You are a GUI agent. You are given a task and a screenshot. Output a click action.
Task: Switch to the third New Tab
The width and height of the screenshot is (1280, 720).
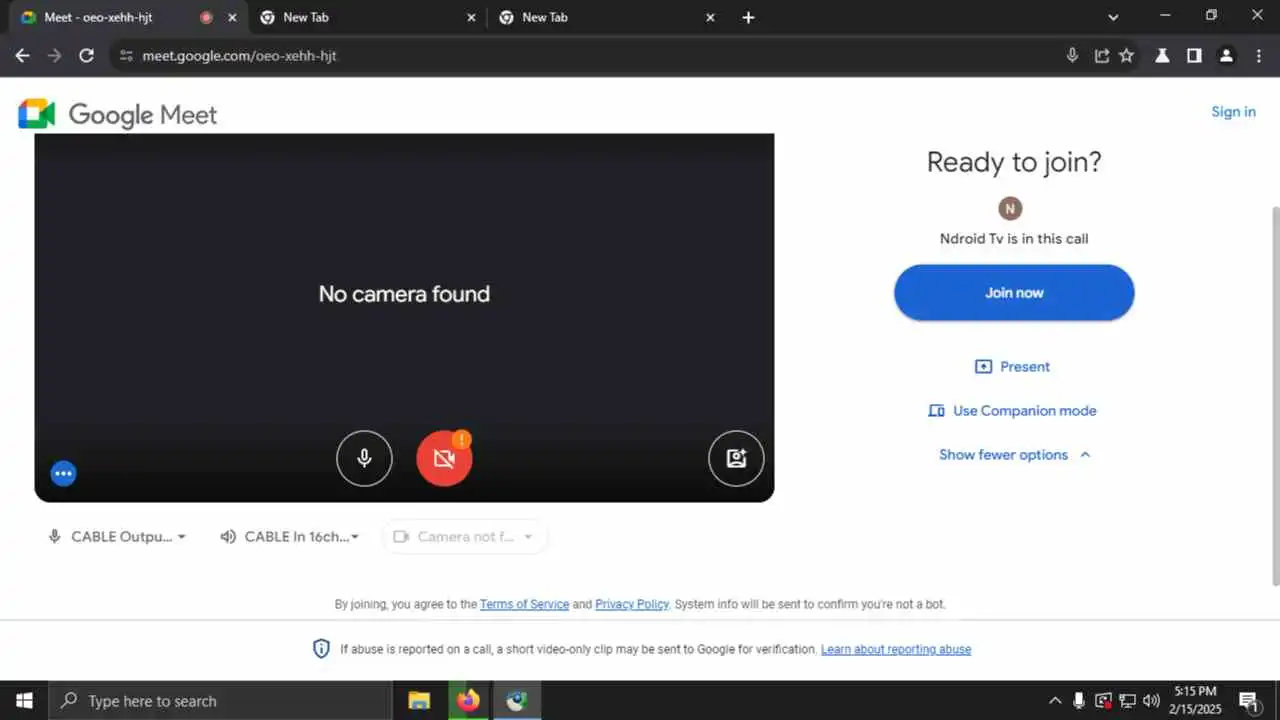click(606, 17)
